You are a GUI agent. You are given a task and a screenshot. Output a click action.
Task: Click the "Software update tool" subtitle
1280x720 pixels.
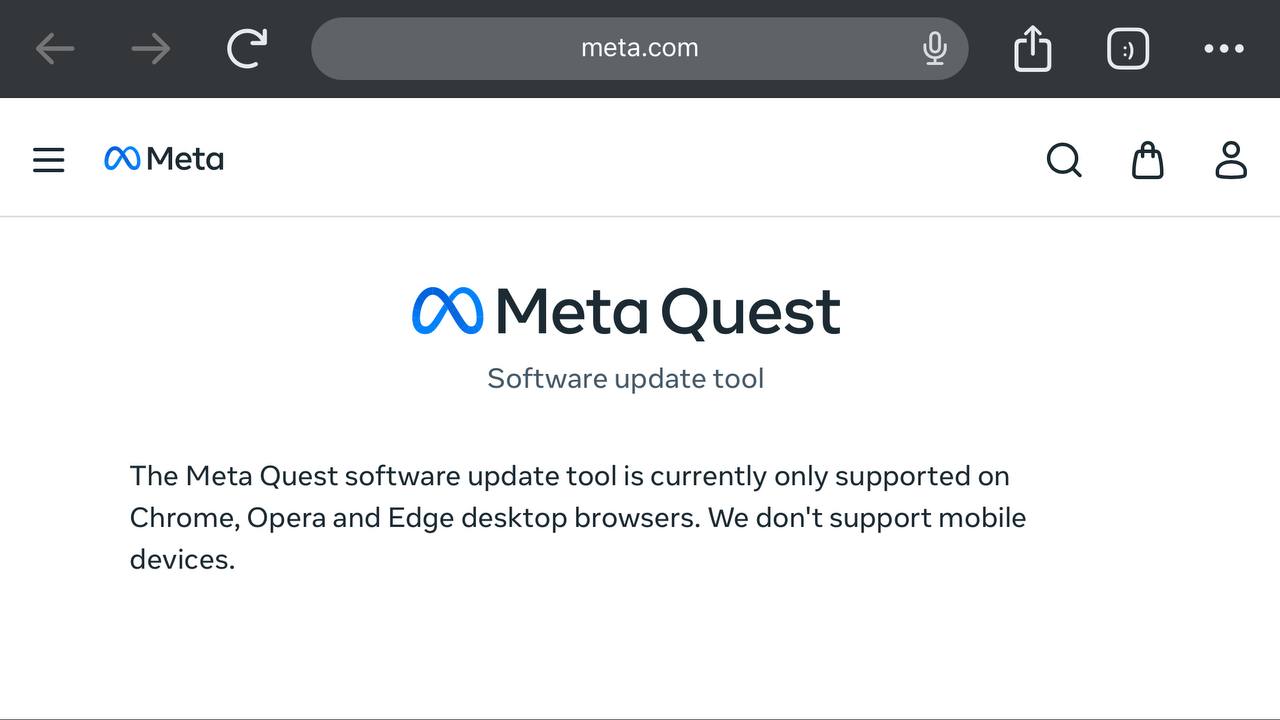point(626,379)
